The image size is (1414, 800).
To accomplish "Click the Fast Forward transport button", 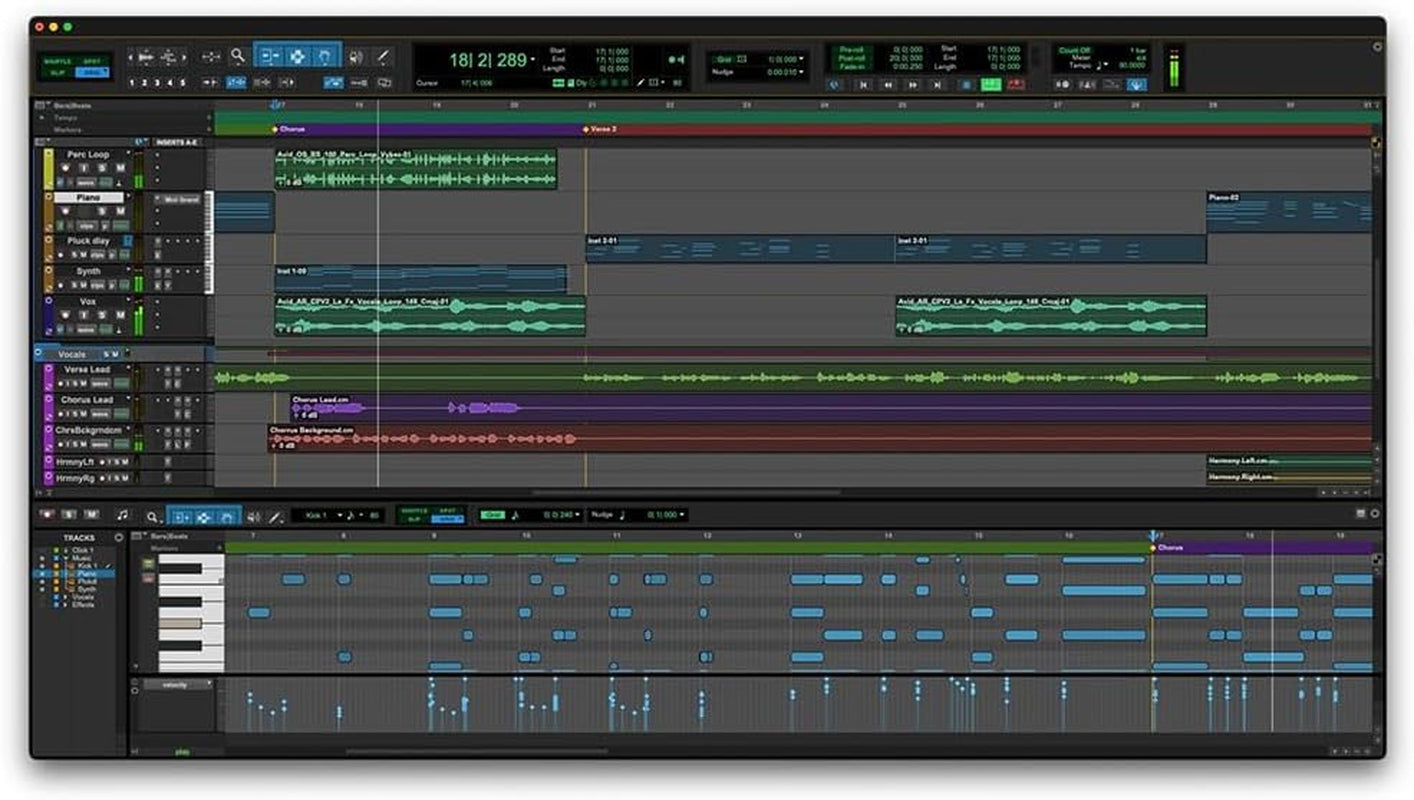I will pyautogui.click(x=913, y=85).
